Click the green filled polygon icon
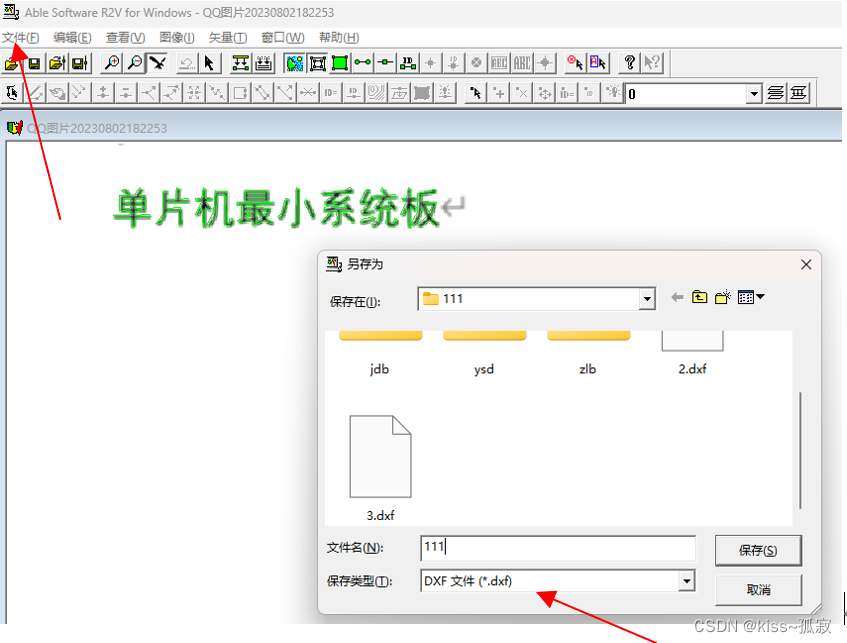Image resolution: width=847 pixels, height=643 pixels. tap(340, 63)
